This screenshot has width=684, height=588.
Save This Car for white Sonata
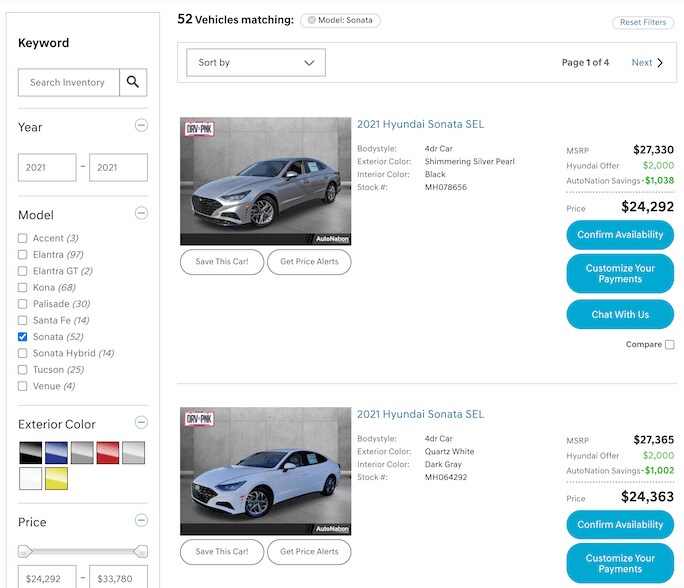[x=222, y=552]
